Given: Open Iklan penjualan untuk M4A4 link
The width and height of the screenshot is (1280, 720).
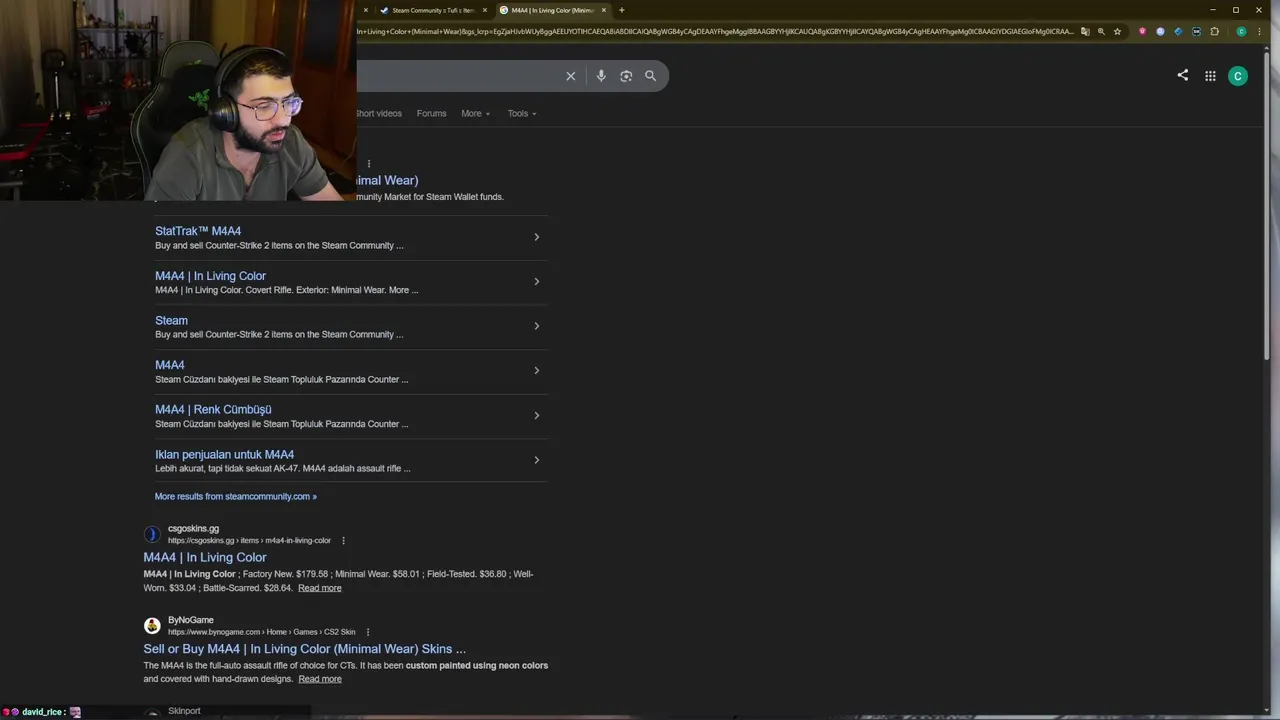Looking at the screenshot, I should pos(224,455).
